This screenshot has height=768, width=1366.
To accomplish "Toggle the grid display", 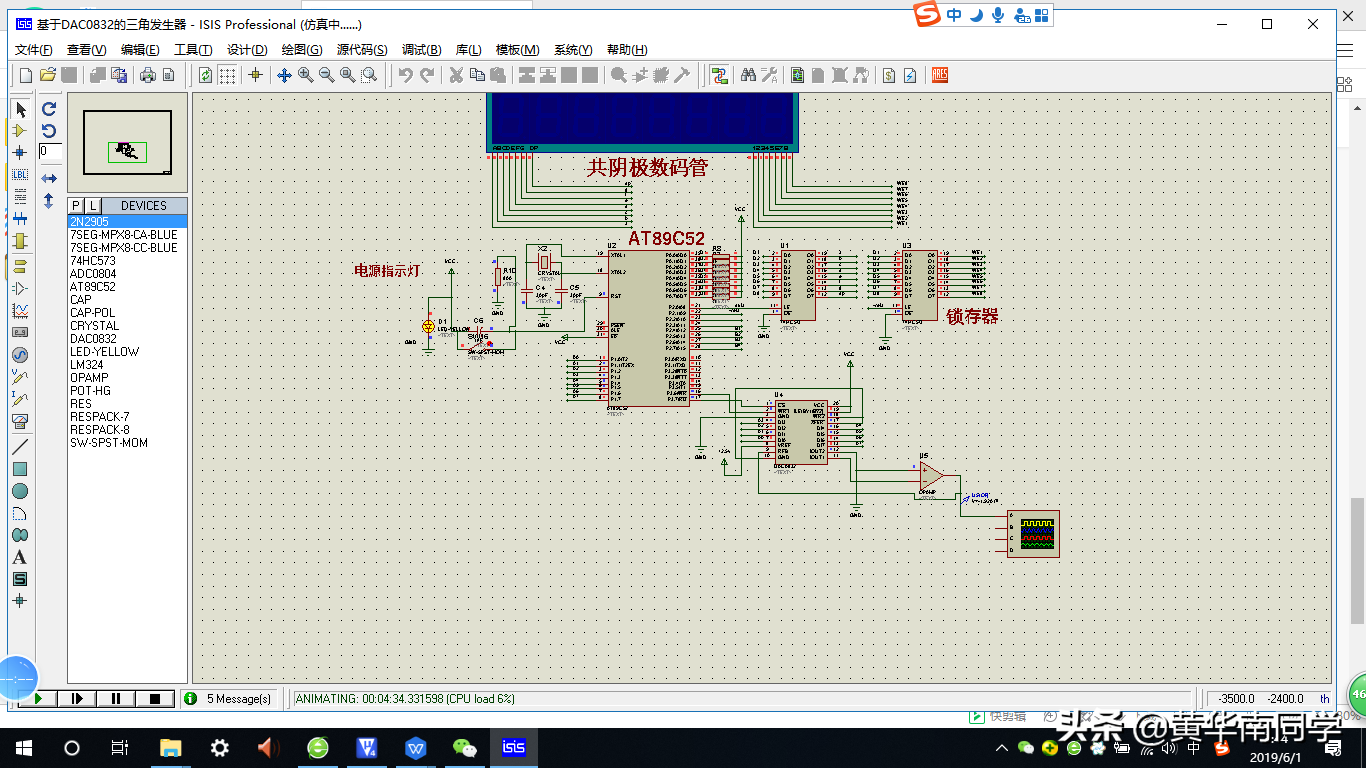I will pos(228,75).
